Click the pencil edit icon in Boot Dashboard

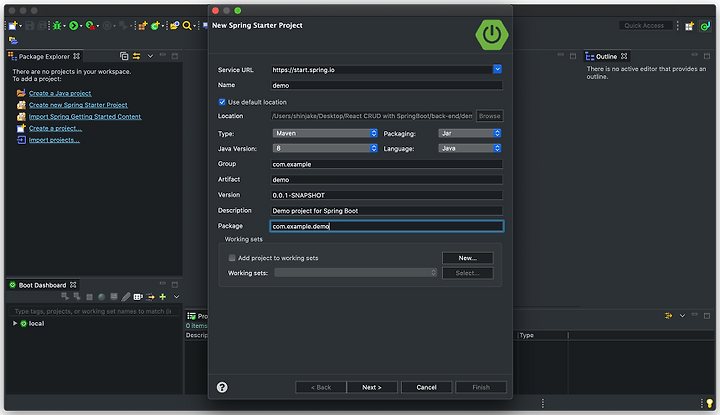click(x=126, y=297)
